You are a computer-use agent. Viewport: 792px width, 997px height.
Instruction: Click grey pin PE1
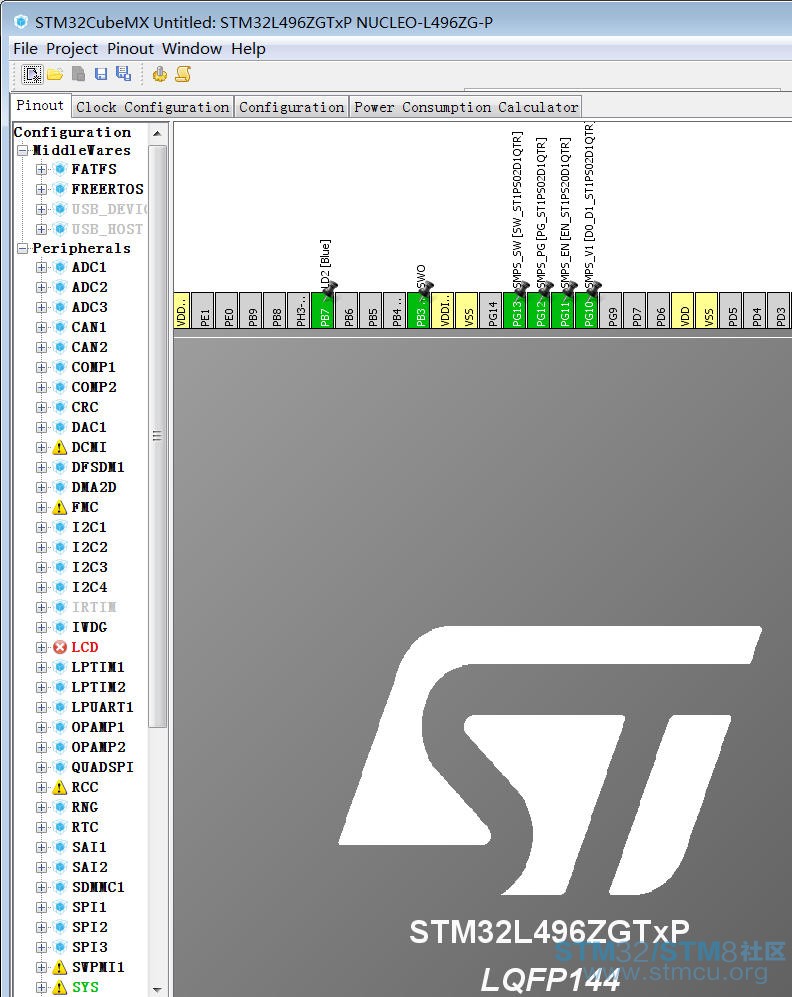pos(203,310)
